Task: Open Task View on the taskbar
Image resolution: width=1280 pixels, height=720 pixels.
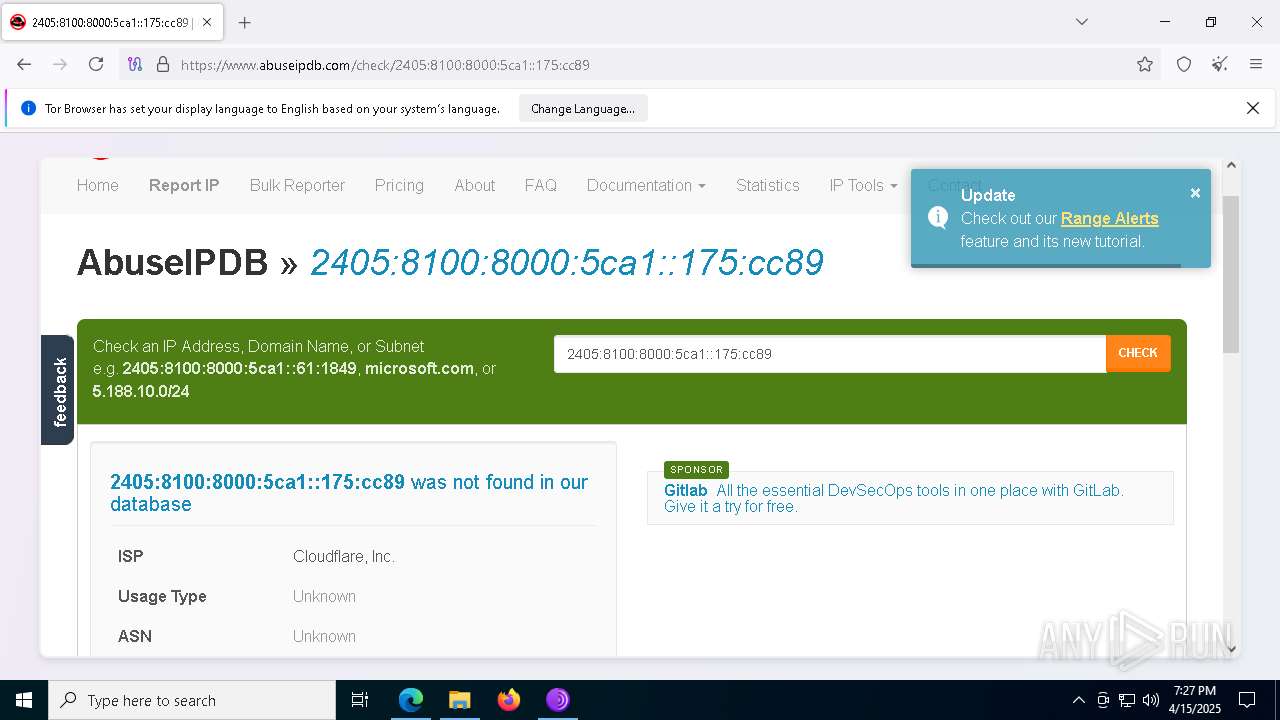Action: pos(360,700)
